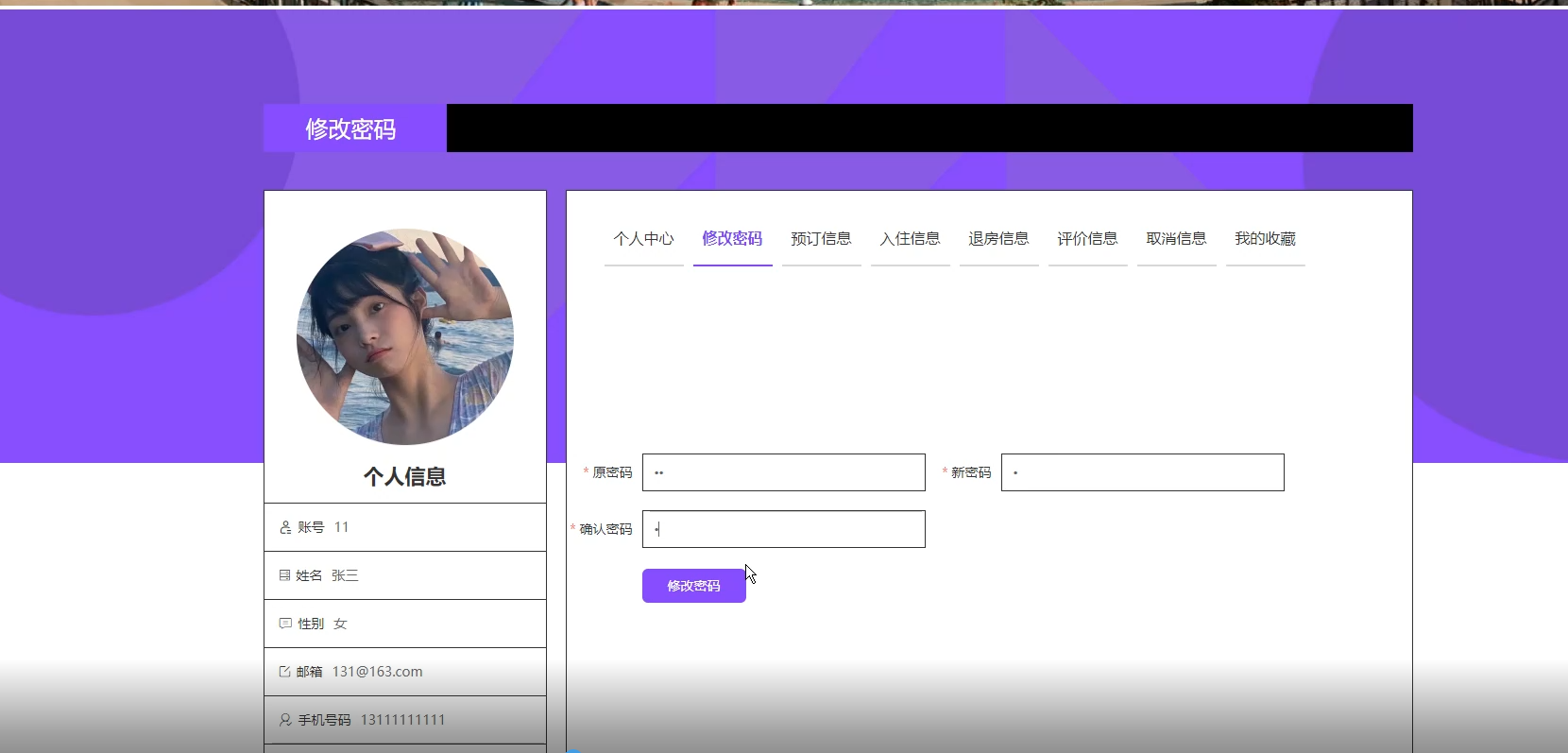Image resolution: width=1568 pixels, height=753 pixels.
Task: Open the 入住信息 tab
Action: tap(910, 239)
